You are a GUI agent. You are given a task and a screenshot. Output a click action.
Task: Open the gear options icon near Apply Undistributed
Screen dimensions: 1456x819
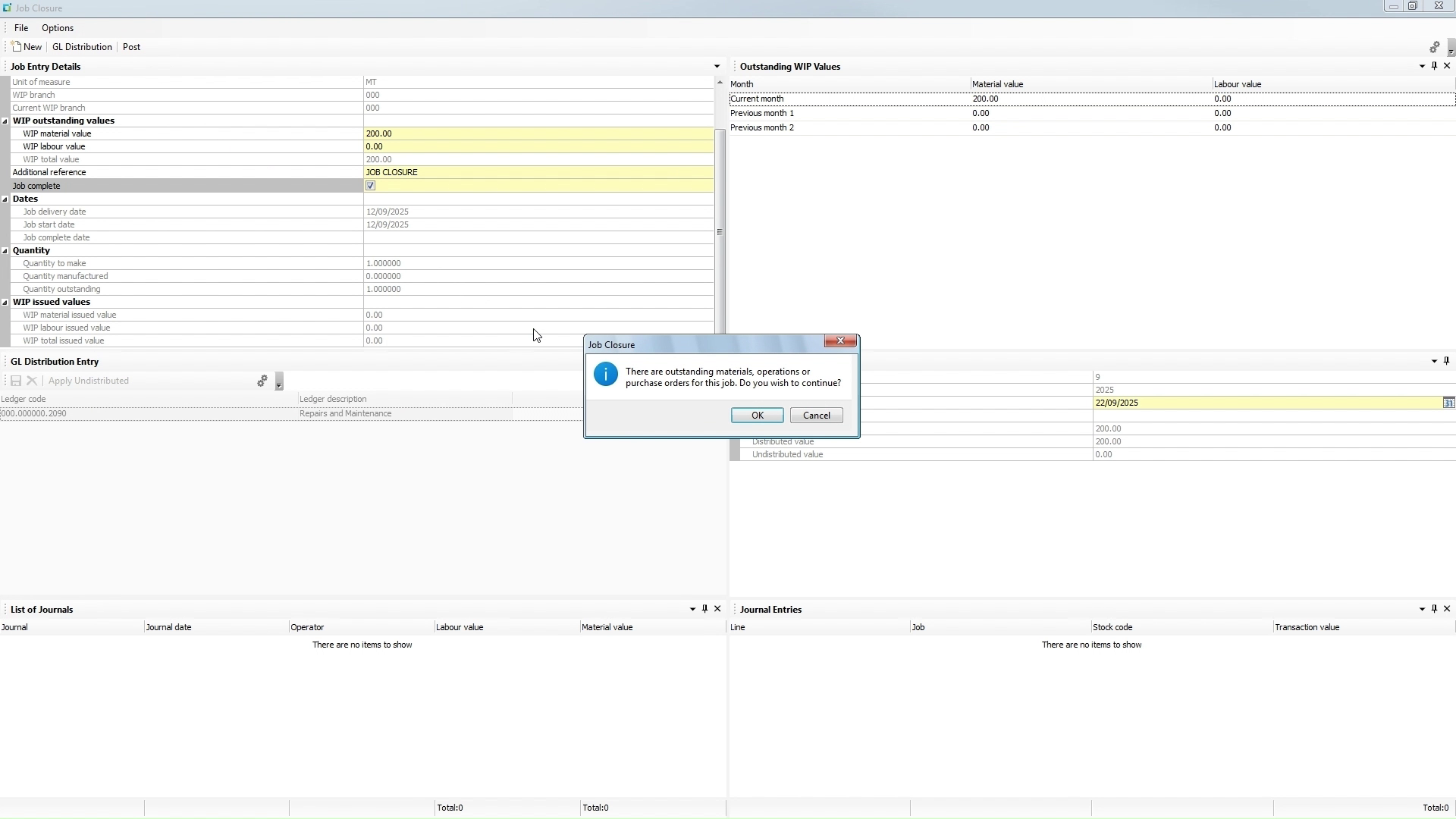coord(262,381)
